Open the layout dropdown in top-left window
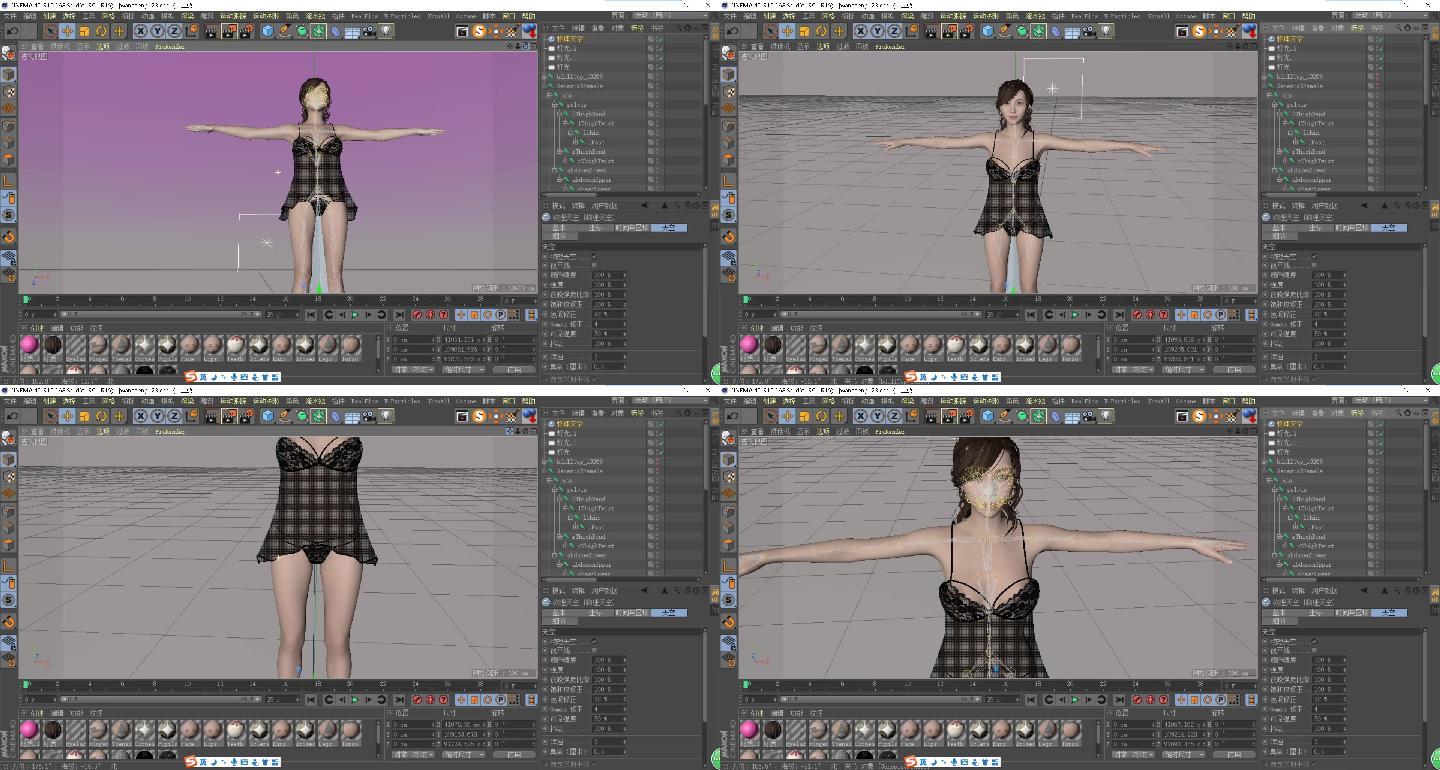Image resolution: width=1440 pixels, height=770 pixels. (670, 15)
